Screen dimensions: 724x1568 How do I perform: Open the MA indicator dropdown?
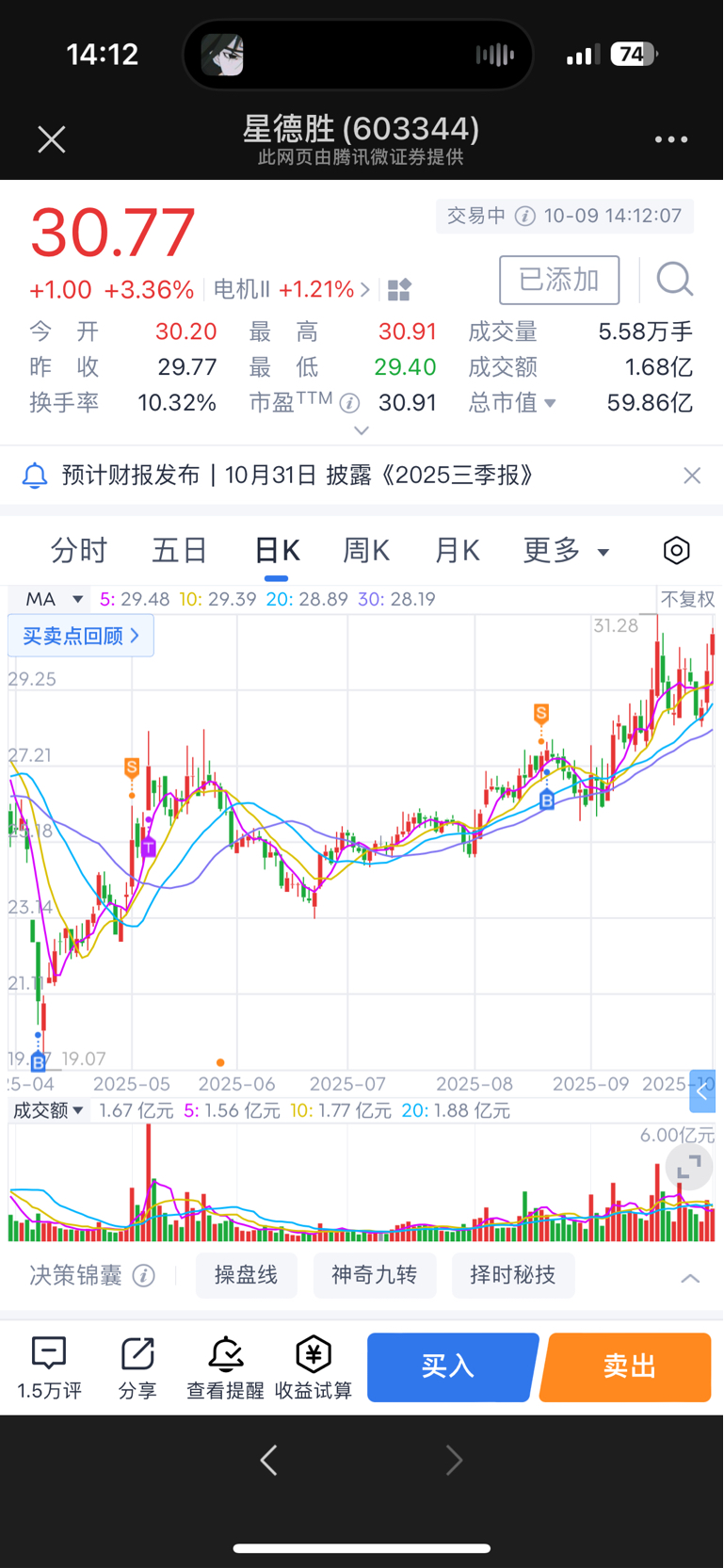click(x=55, y=600)
